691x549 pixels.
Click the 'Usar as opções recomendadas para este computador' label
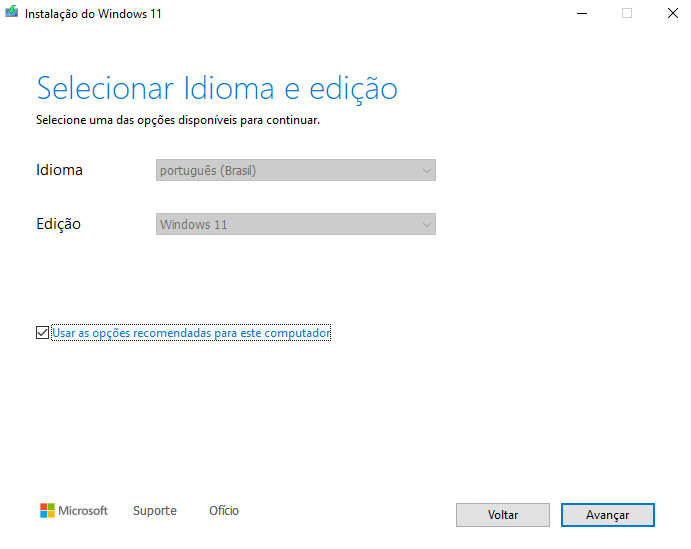pyautogui.click(x=191, y=333)
